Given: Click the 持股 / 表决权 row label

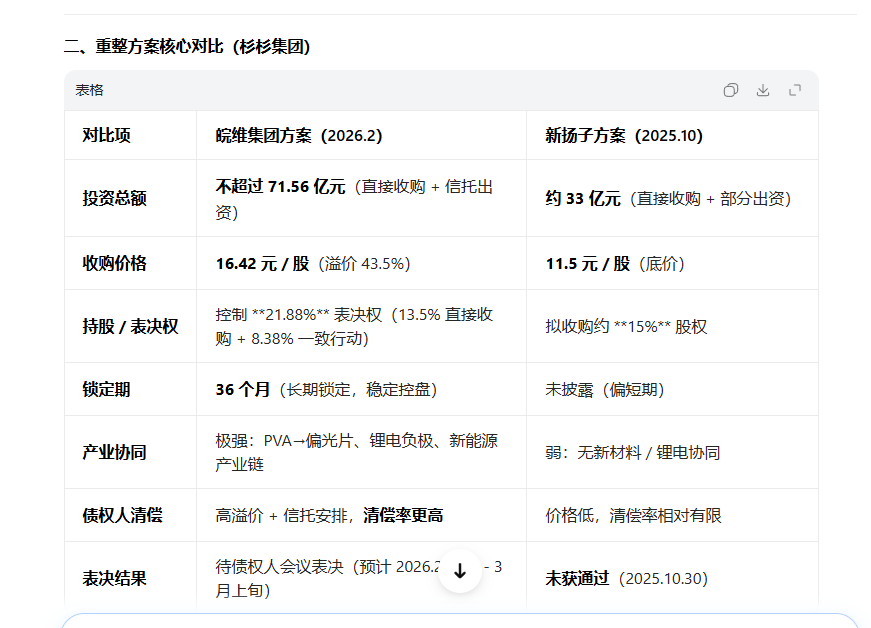Looking at the screenshot, I should pyautogui.click(x=131, y=326).
